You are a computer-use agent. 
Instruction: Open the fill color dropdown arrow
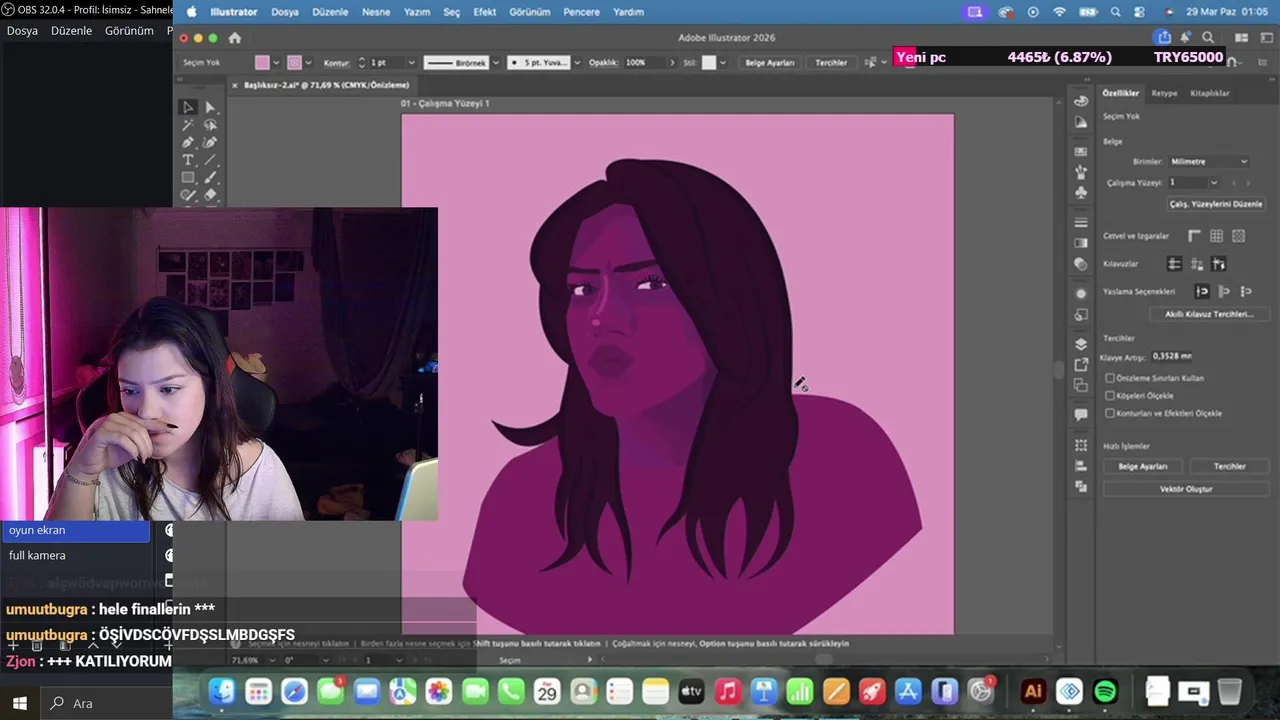[276, 63]
